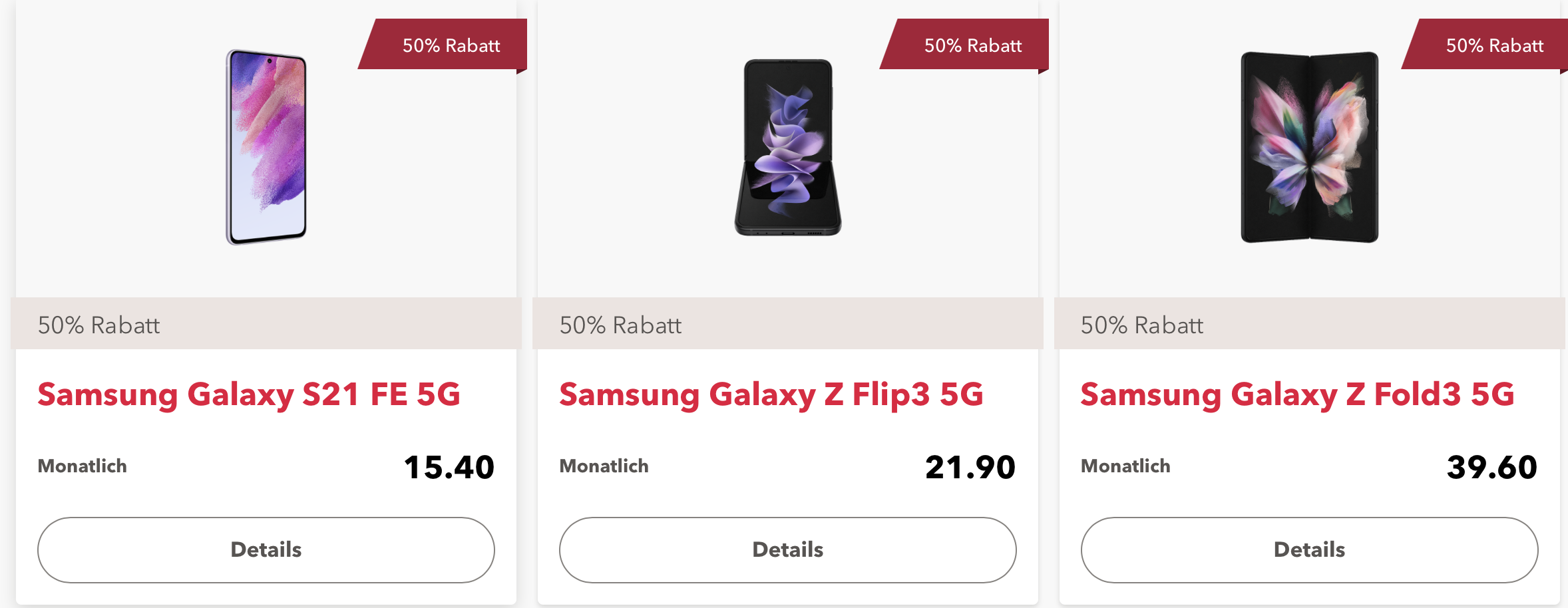Click the 21.90 monthly price
Image resolution: width=1568 pixels, height=608 pixels.
click(970, 467)
